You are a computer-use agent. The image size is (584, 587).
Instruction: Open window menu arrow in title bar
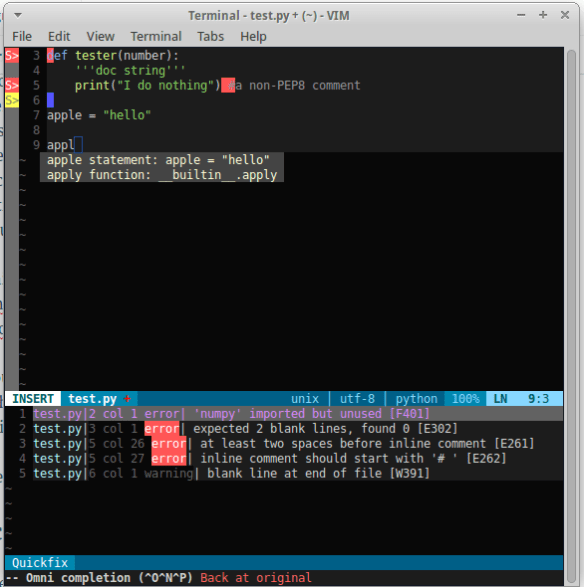click(x=18, y=15)
